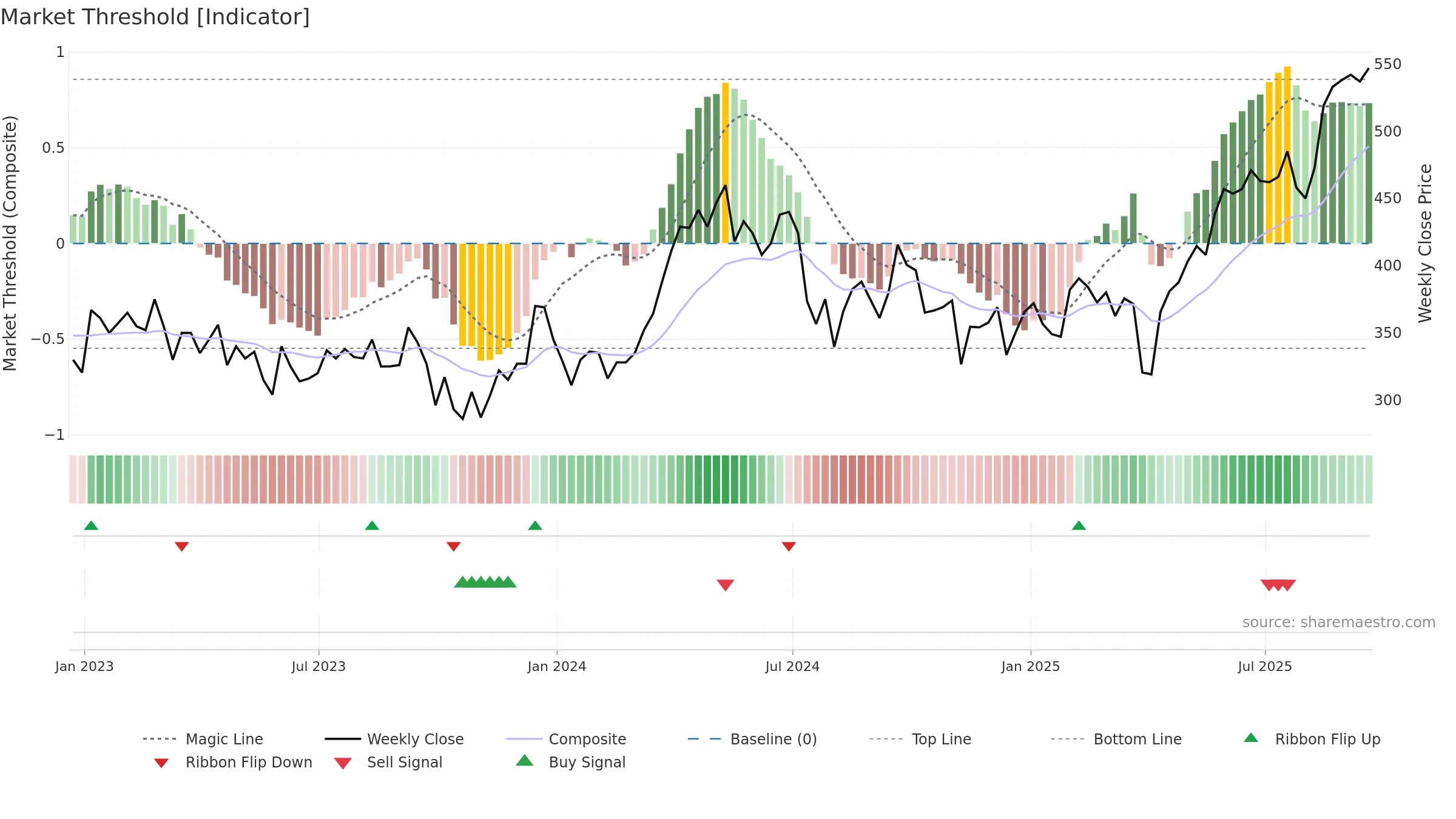Click the 300 tick on Weekly Close Price axis
Screen dimensions: 1456x819
(x=1388, y=400)
